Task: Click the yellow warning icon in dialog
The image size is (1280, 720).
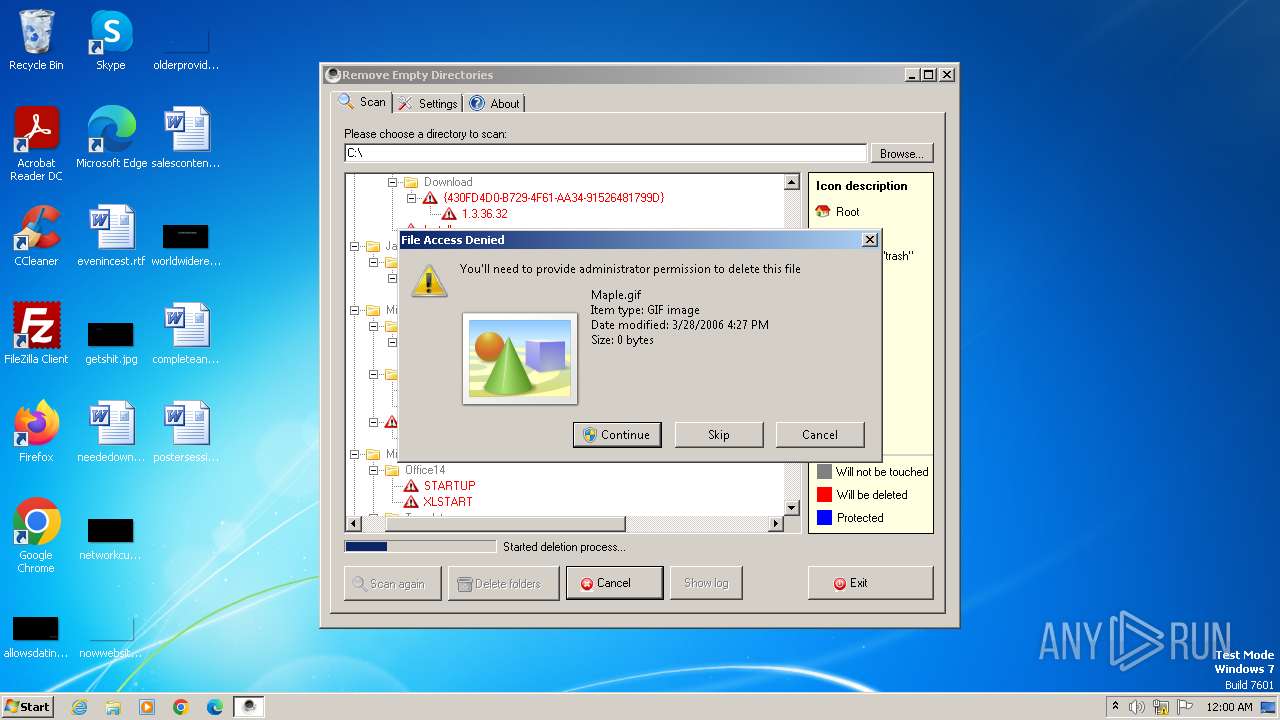Action: pyautogui.click(x=430, y=281)
